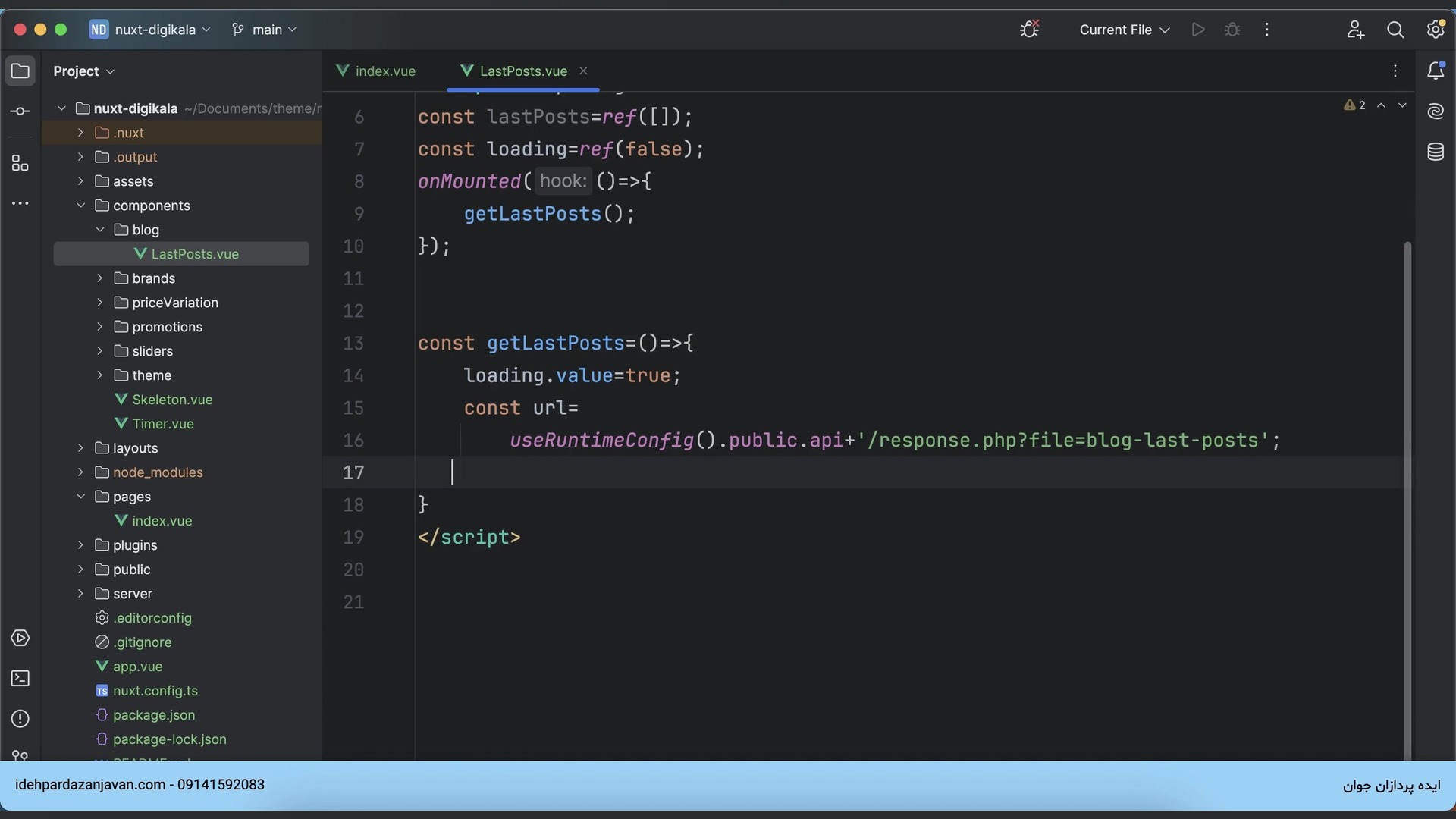Open the Database tool window
The height and width of the screenshot is (819, 1456).
pos(1436,152)
